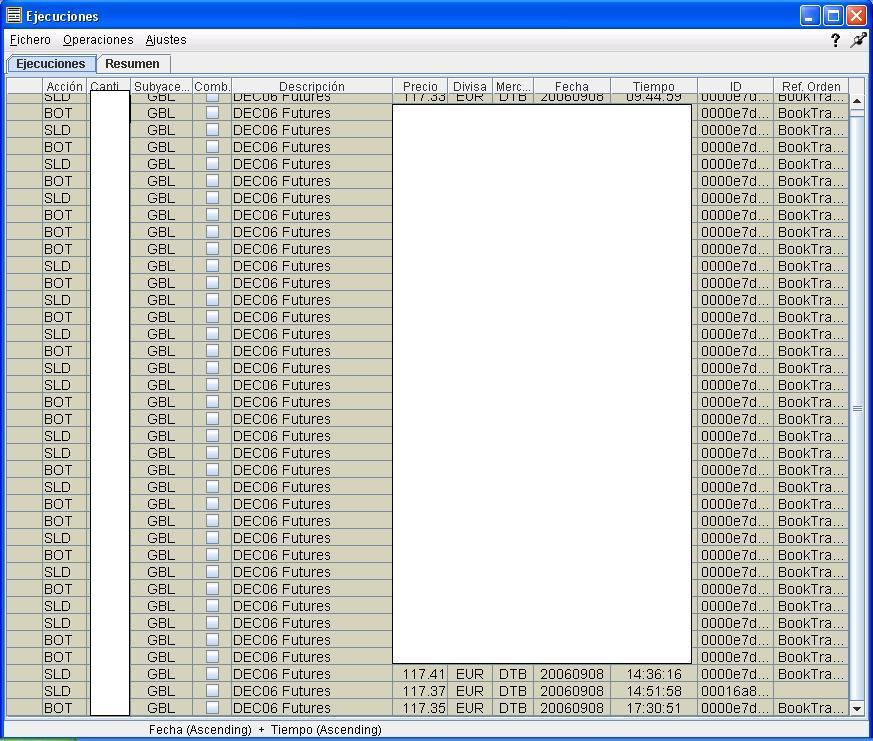The height and width of the screenshot is (741, 873).
Task: Sort by the Tiempo column header
Action: pyautogui.click(x=654, y=86)
